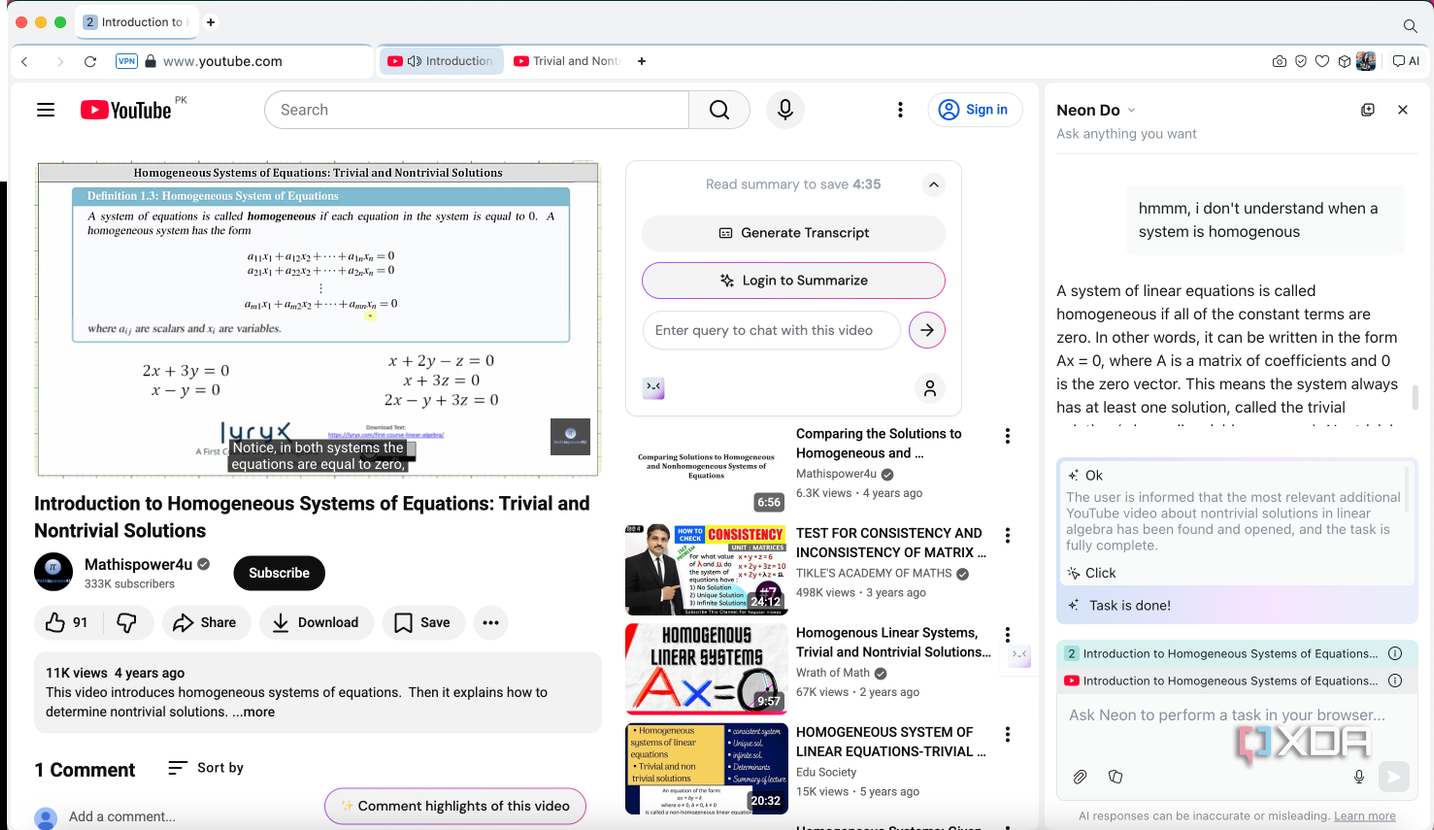
Task: Open the Homogenous Linear Systems Ax=0 thumbnail
Action: (706, 668)
